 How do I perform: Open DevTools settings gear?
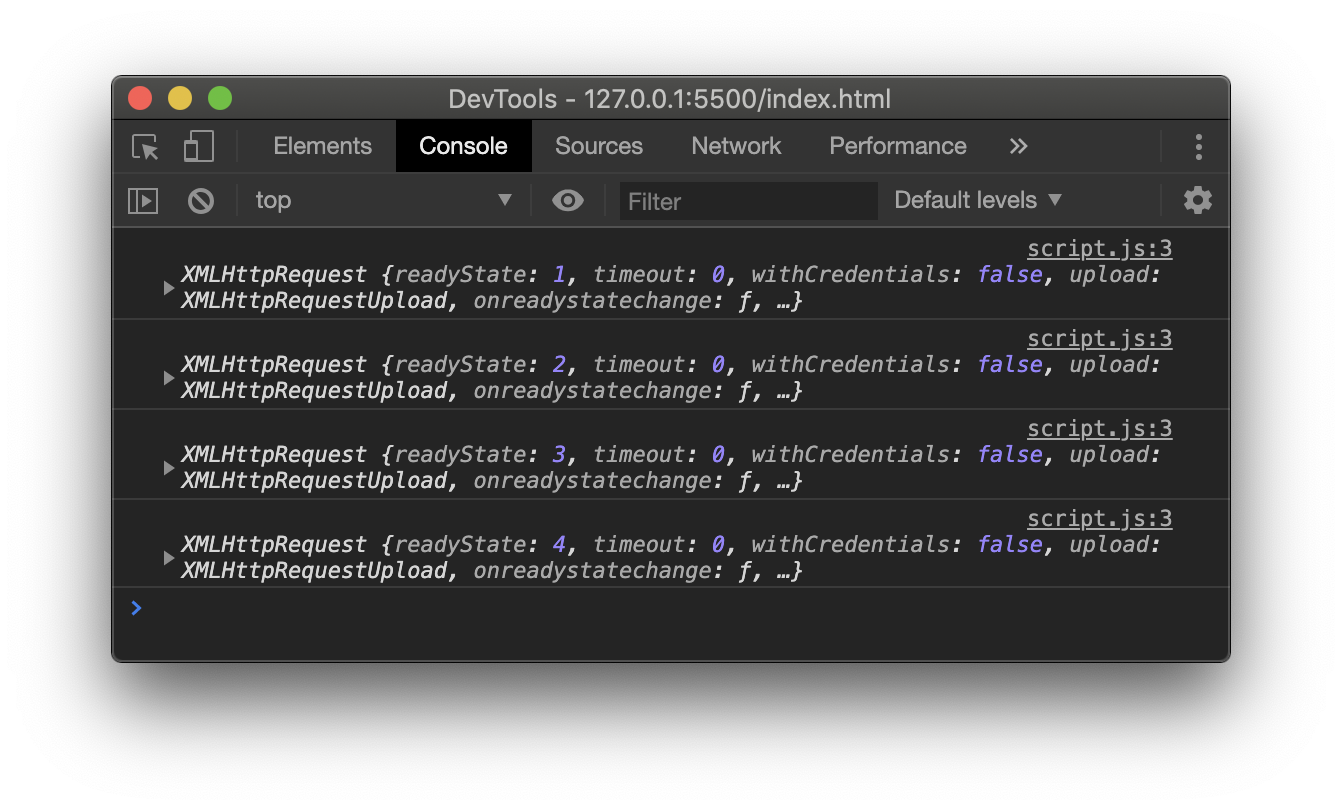click(1197, 200)
